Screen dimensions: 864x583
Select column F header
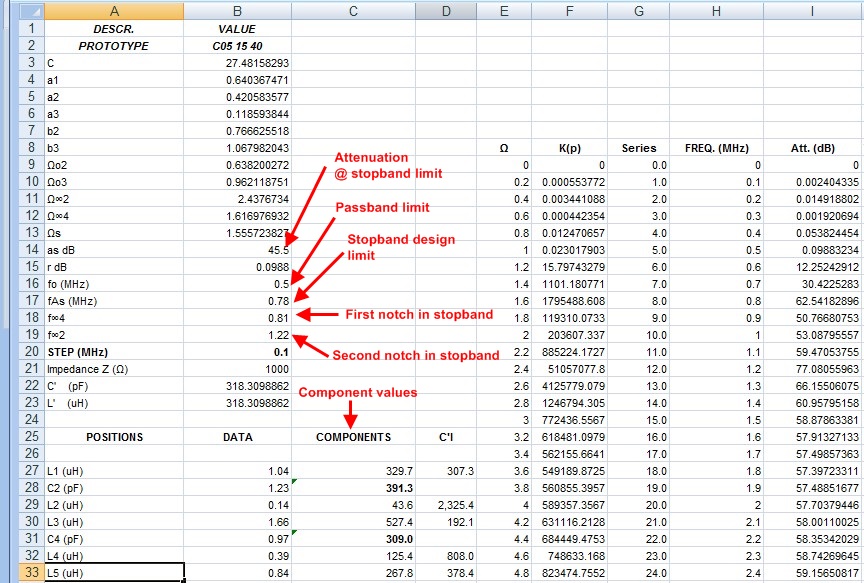[x=569, y=11]
